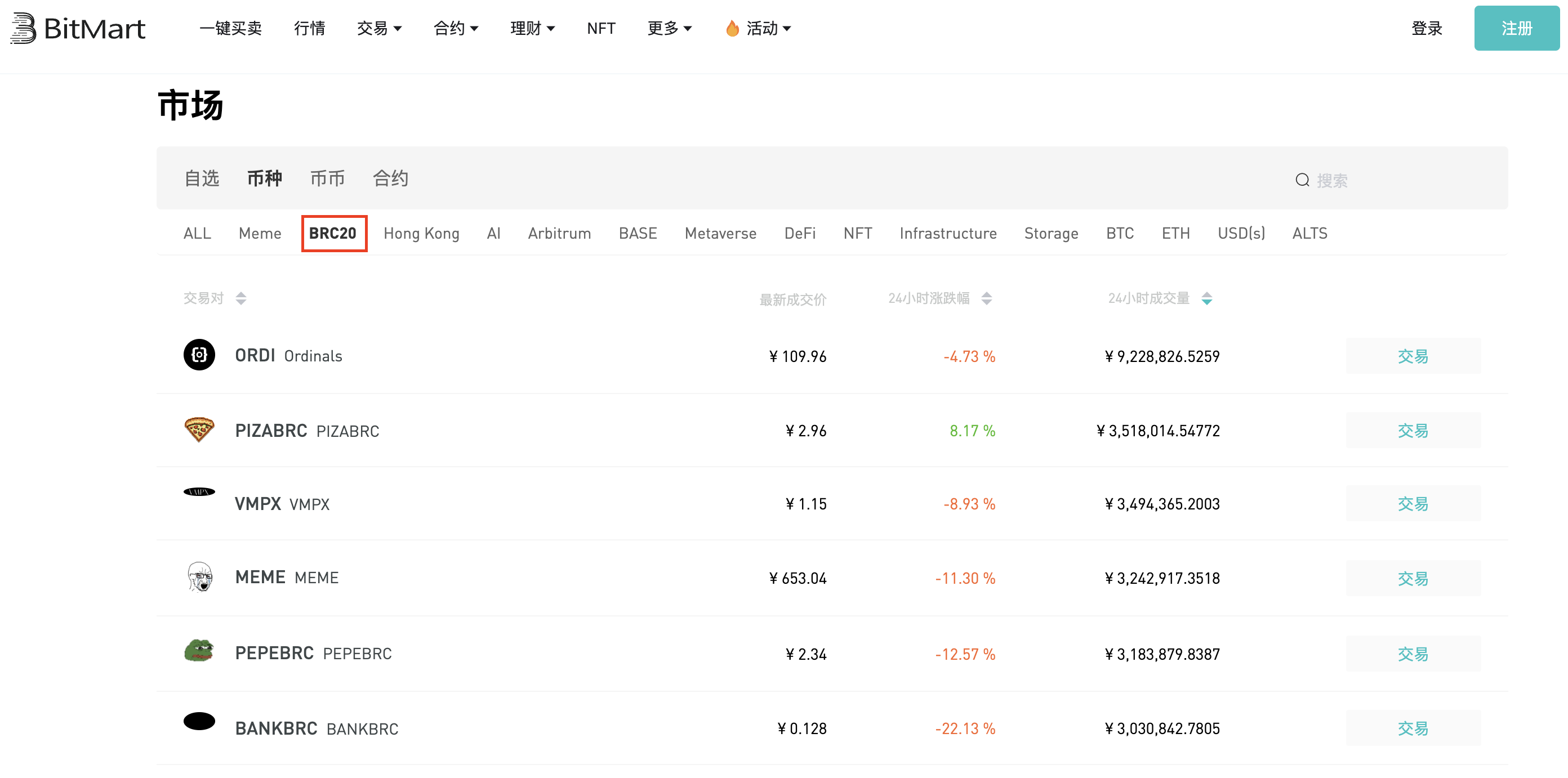Viewport: 1568px width, 778px height.
Task: Select the Arbitrum category filter
Action: pos(559,234)
